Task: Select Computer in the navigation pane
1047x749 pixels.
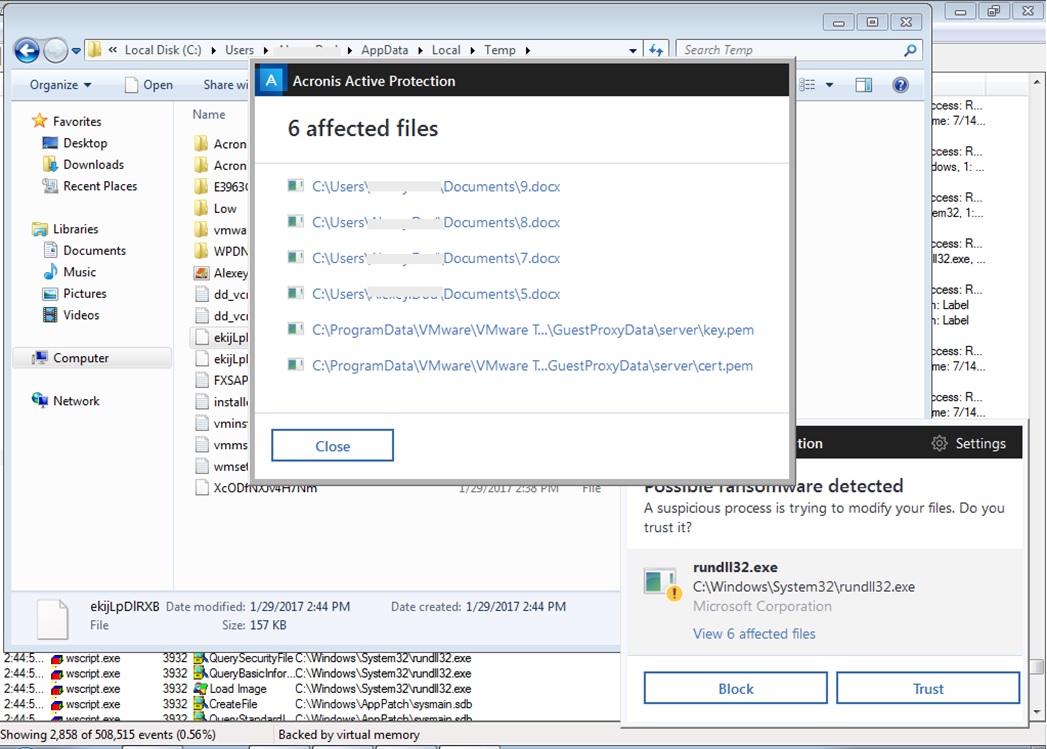Action: pyautogui.click(x=81, y=358)
